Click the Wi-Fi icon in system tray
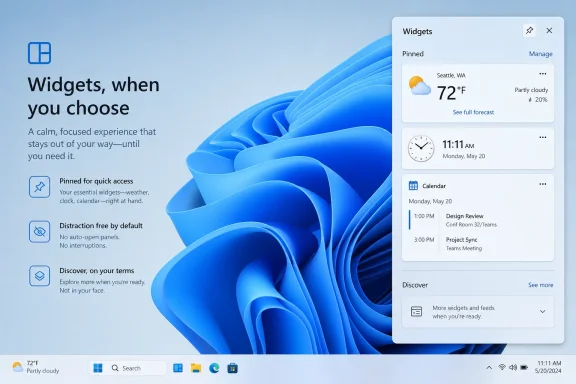The image size is (576, 384). pyautogui.click(x=501, y=367)
